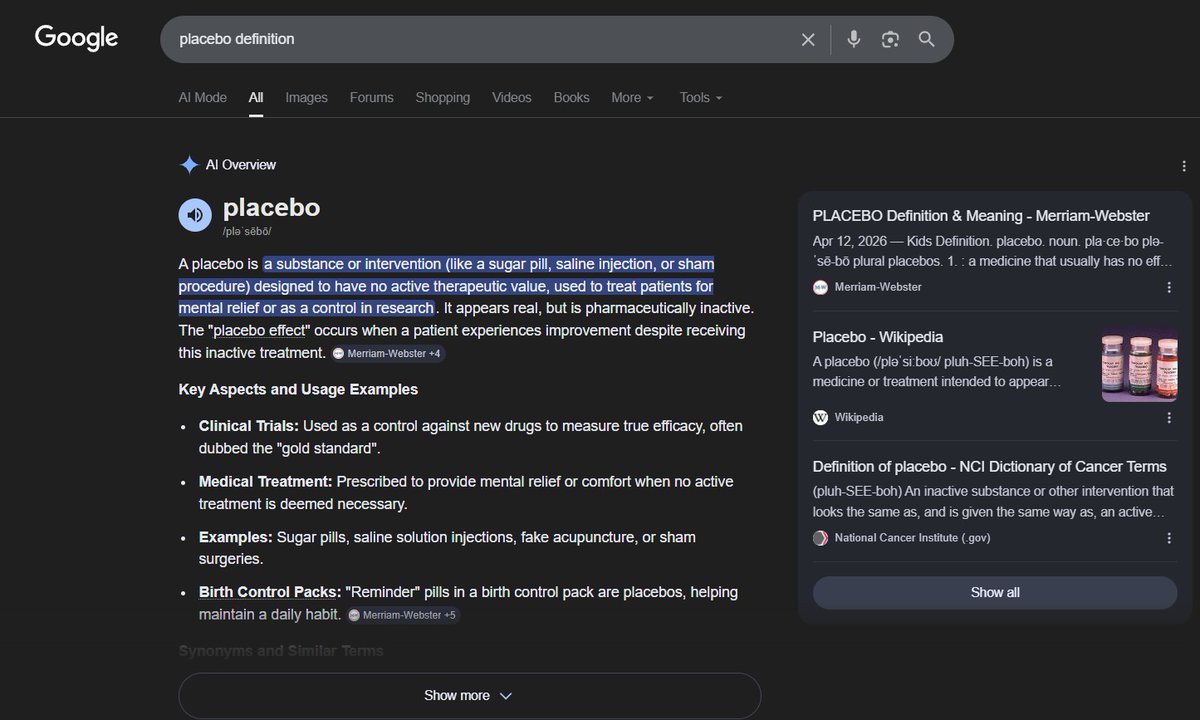Select the All results tab
This screenshot has width=1200, height=720.
(256, 97)
